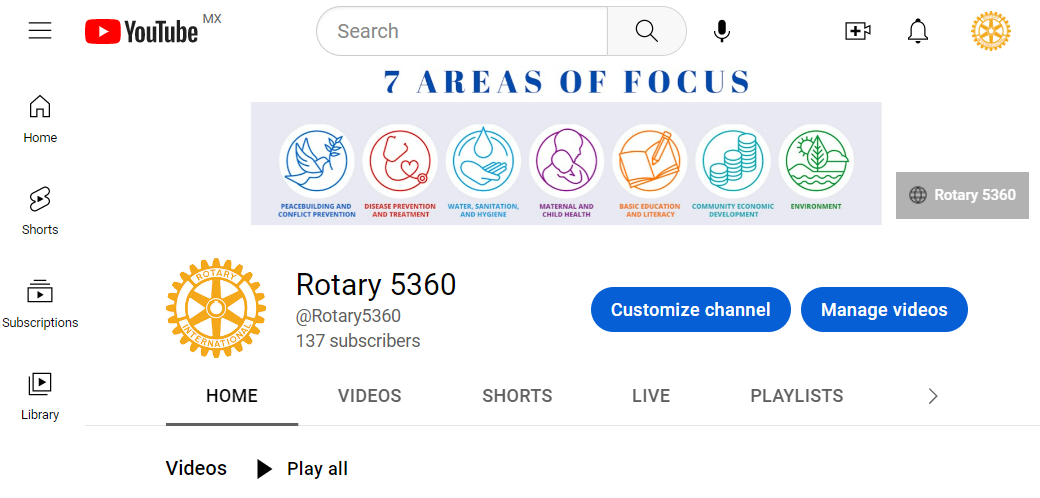Viewport: 1040px width, 498px height.
Task: Open the hamburger guide menu
Action: click(40, 31)
